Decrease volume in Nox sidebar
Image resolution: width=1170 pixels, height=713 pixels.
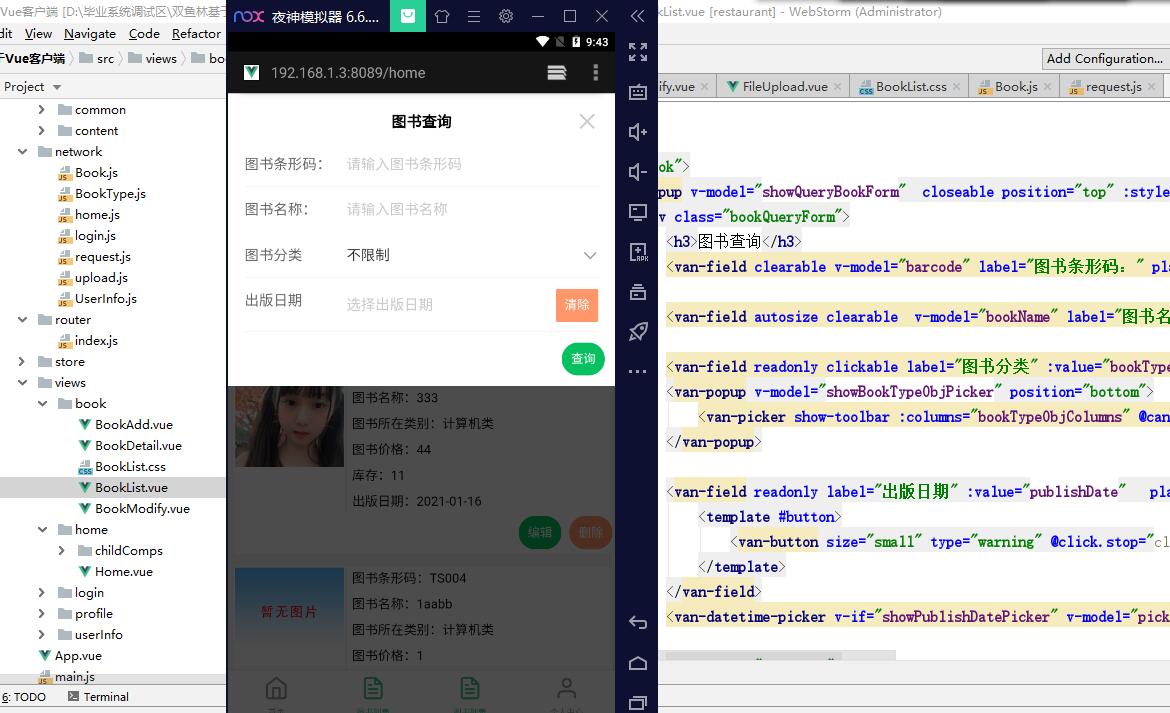pos(637,172)
